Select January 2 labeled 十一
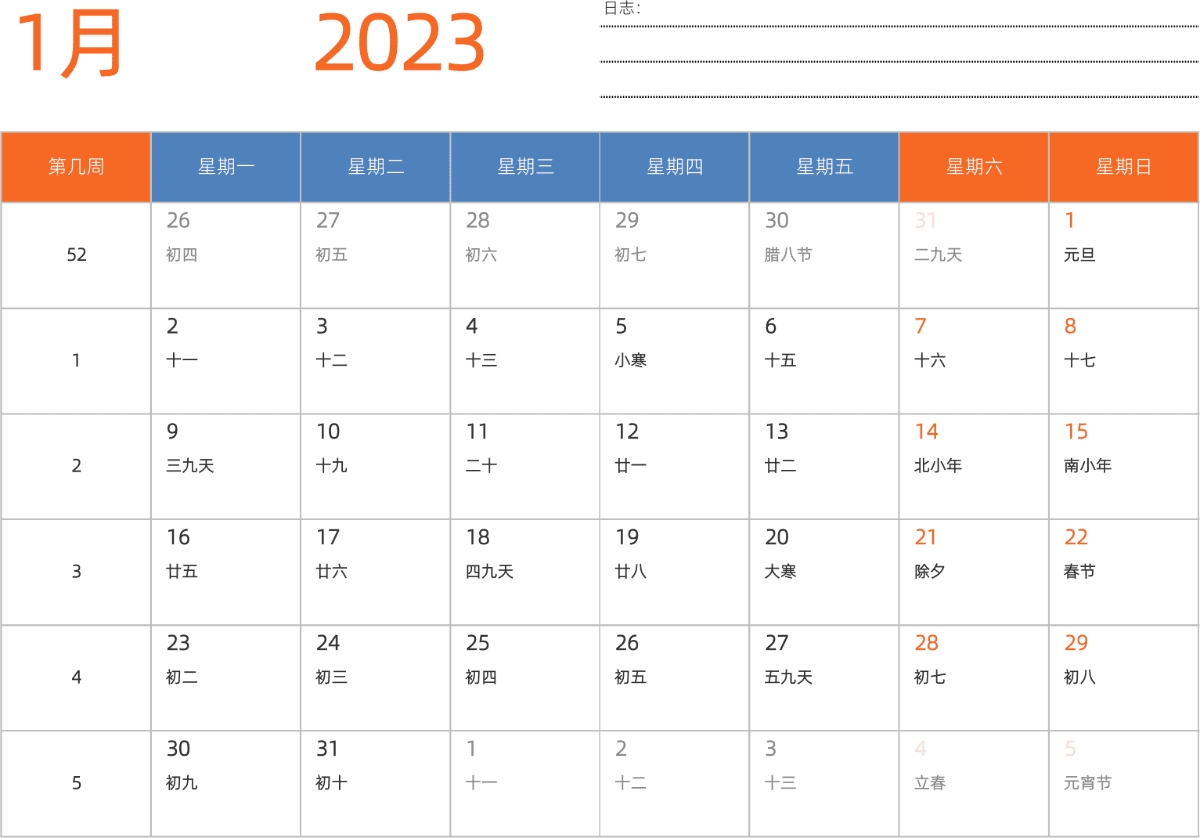1200x838 pixels. coord(226,361)
